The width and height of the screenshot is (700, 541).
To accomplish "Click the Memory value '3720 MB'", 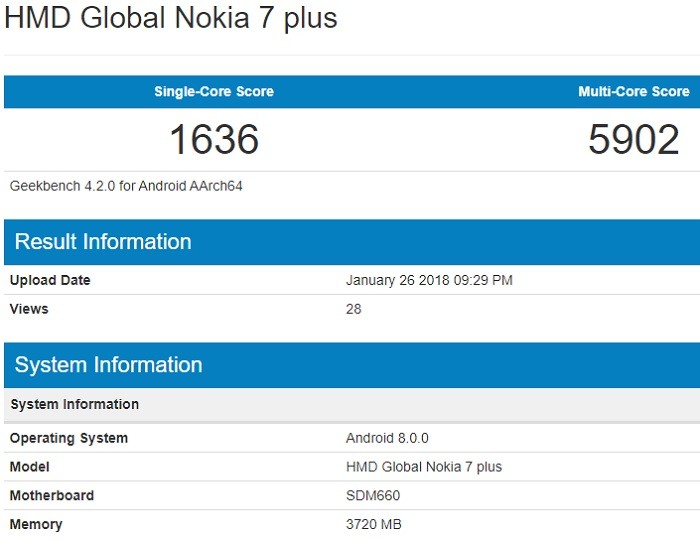I will (x=374, y=524).
